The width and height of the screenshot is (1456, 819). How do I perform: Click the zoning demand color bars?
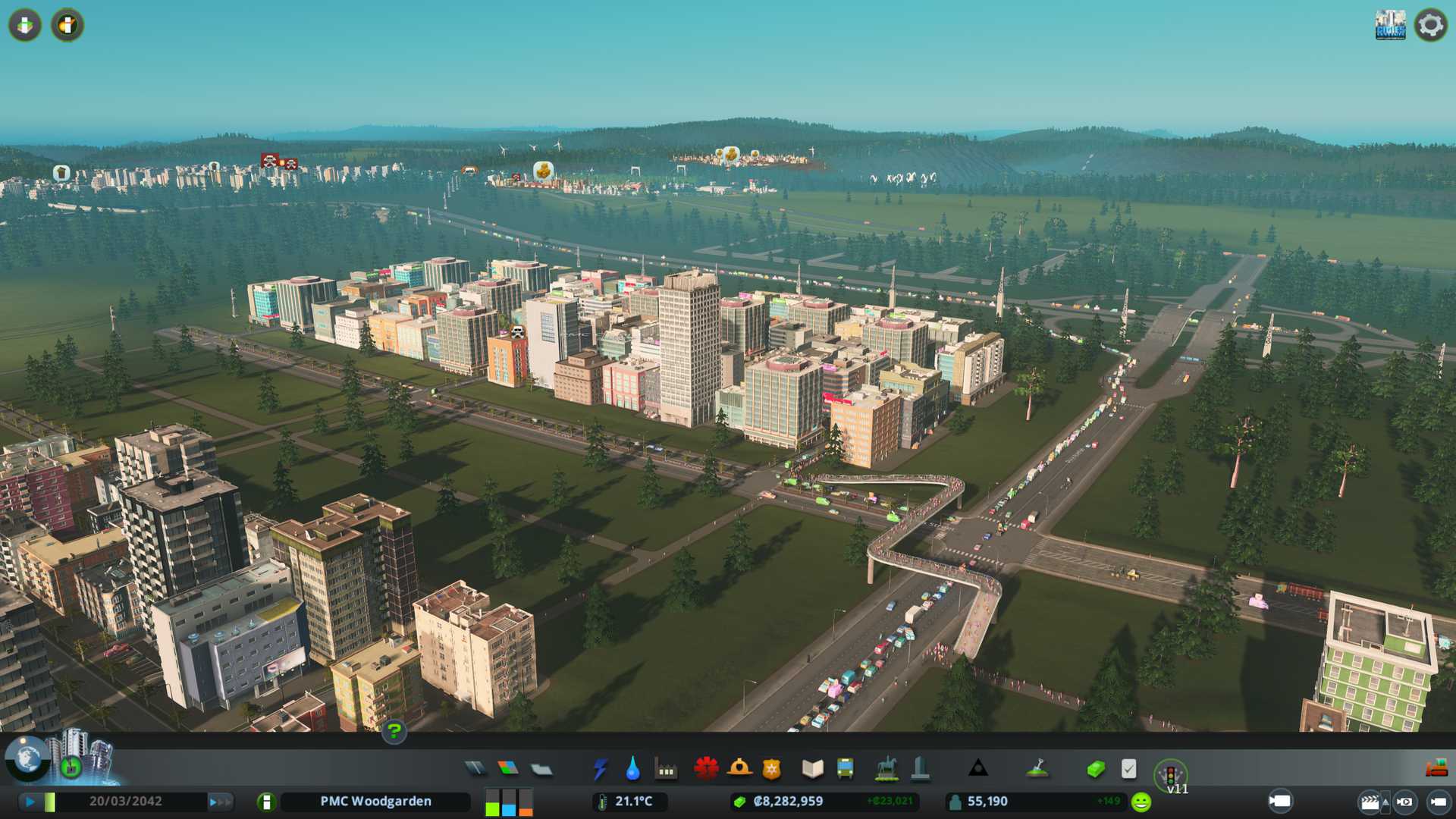point(509,802)
